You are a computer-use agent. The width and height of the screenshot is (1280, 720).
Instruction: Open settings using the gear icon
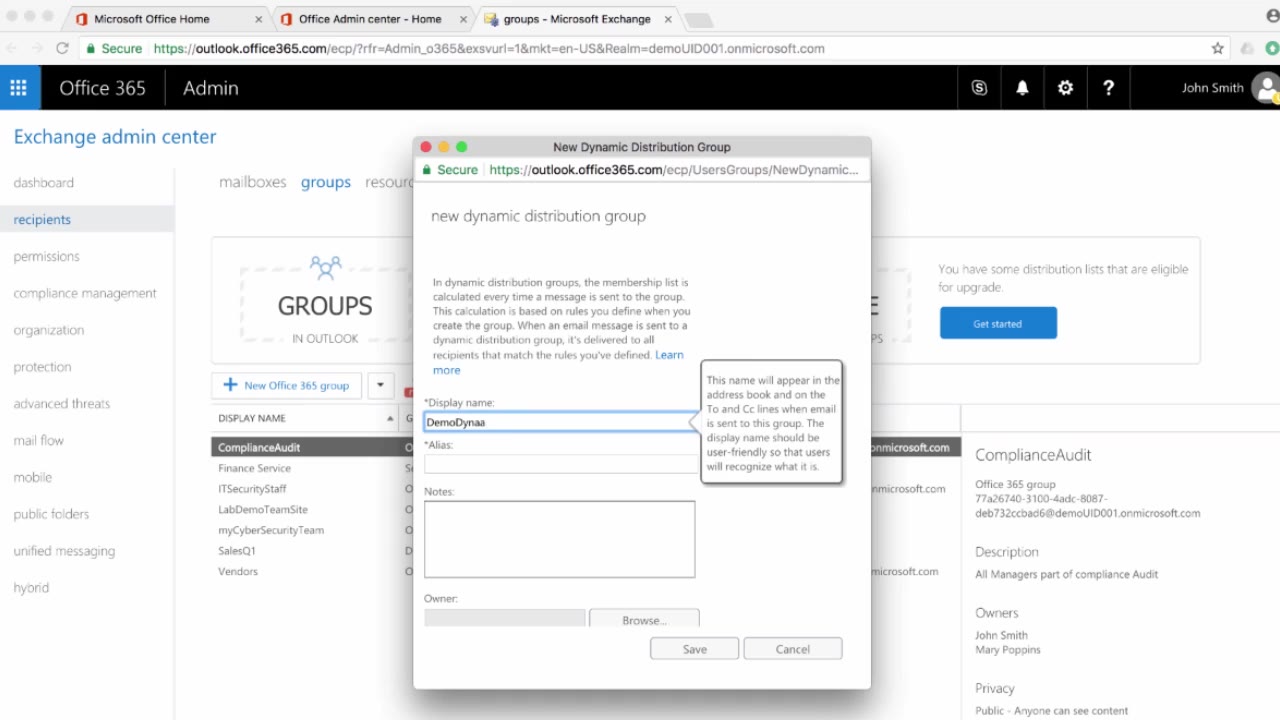pos(1065,88)
